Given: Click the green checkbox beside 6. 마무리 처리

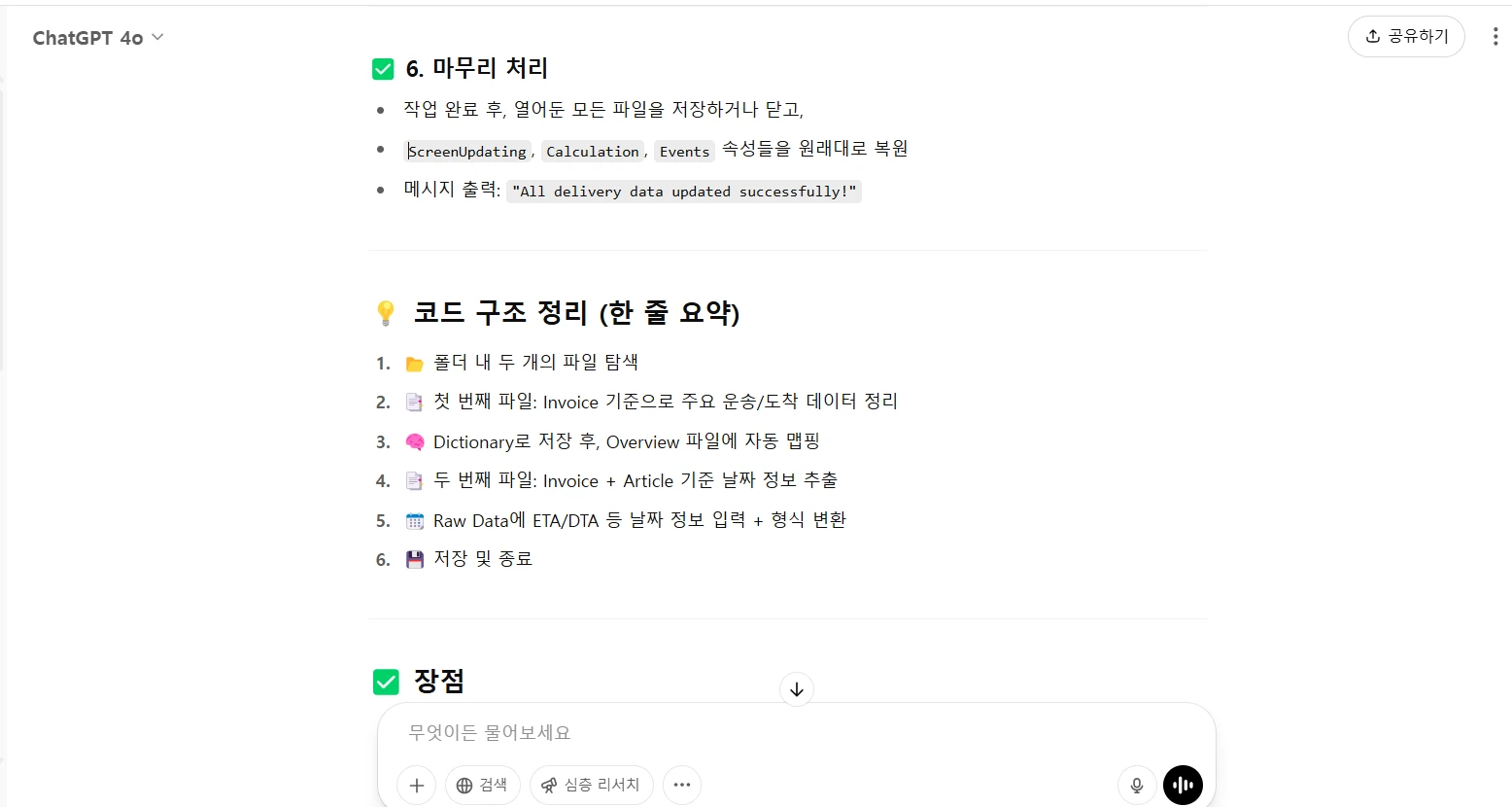Looking at the screenshot, I should [382, 68].
